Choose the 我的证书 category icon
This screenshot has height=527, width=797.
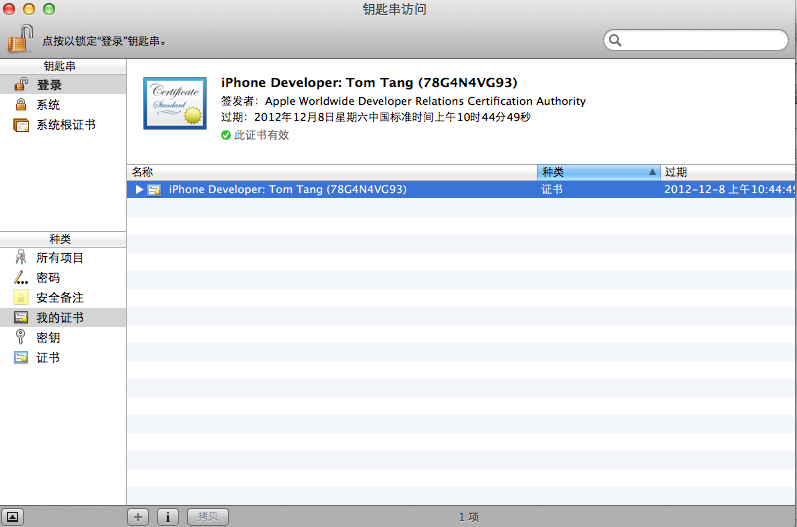point(21,318)
